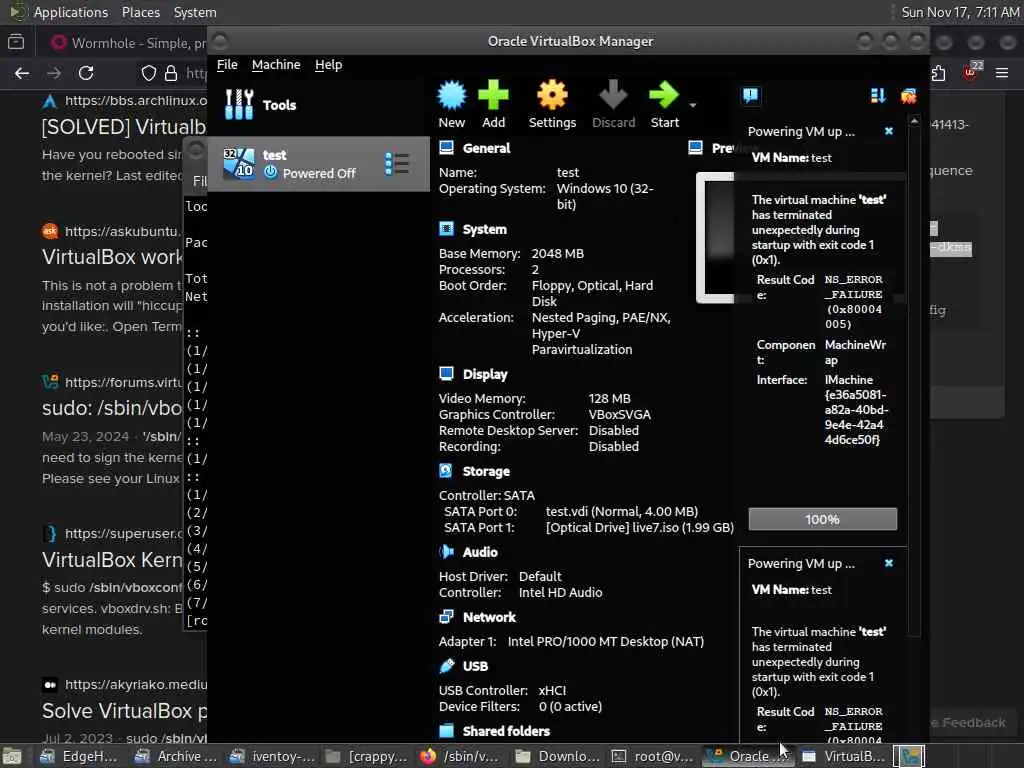This screenshot has width=1024, height=768.
Task: Click the 100% progress bar
Action: point(822,519)
